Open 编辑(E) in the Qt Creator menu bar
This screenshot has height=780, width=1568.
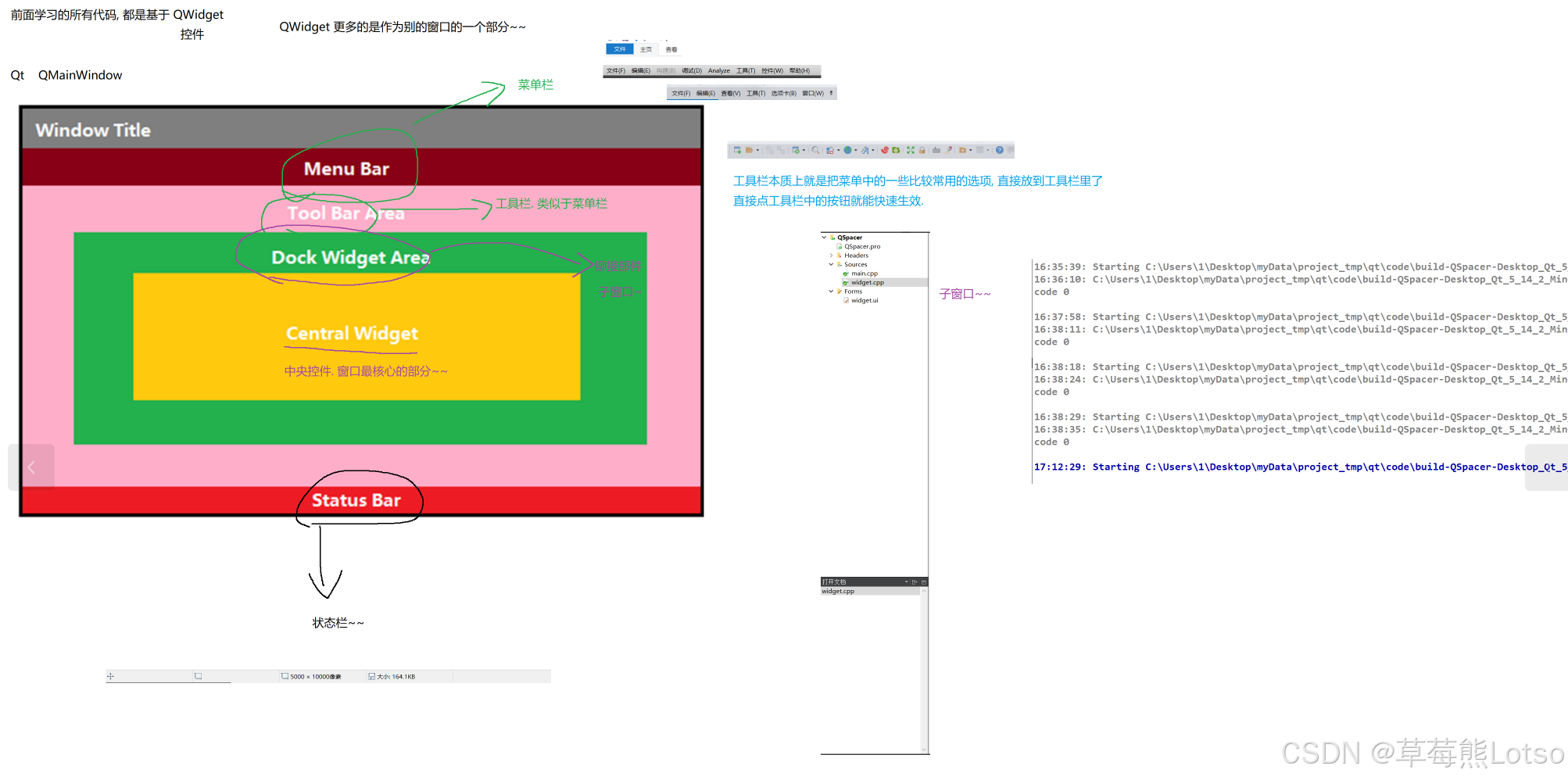point(641,71)
